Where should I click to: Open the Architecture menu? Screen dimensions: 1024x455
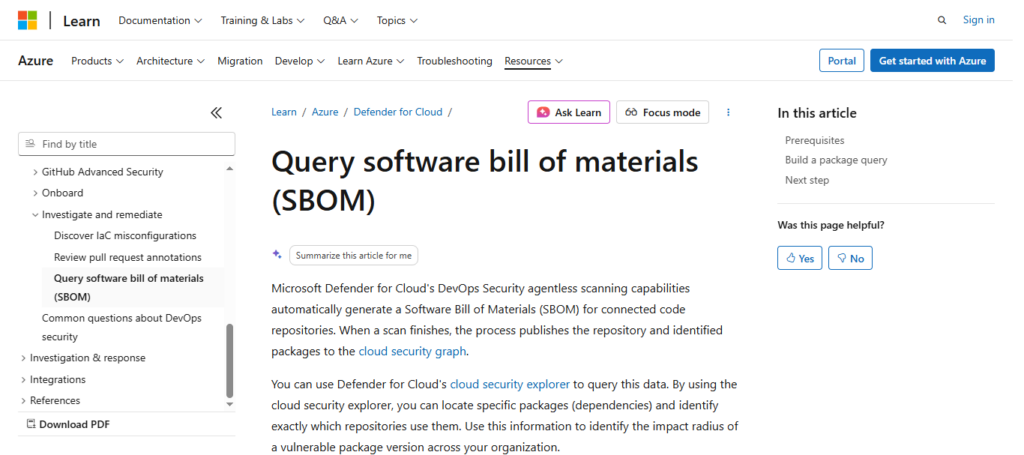click(x=170, y=61)
